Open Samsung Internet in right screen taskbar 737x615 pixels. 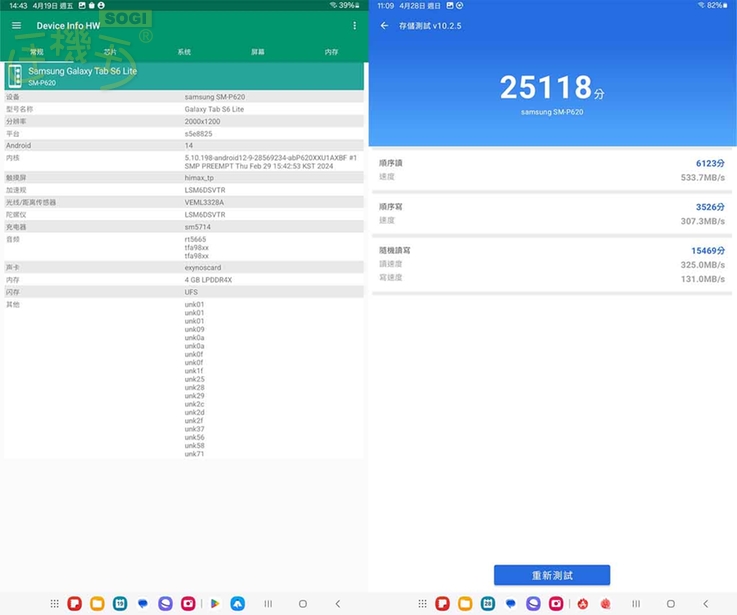click(533, 603)
